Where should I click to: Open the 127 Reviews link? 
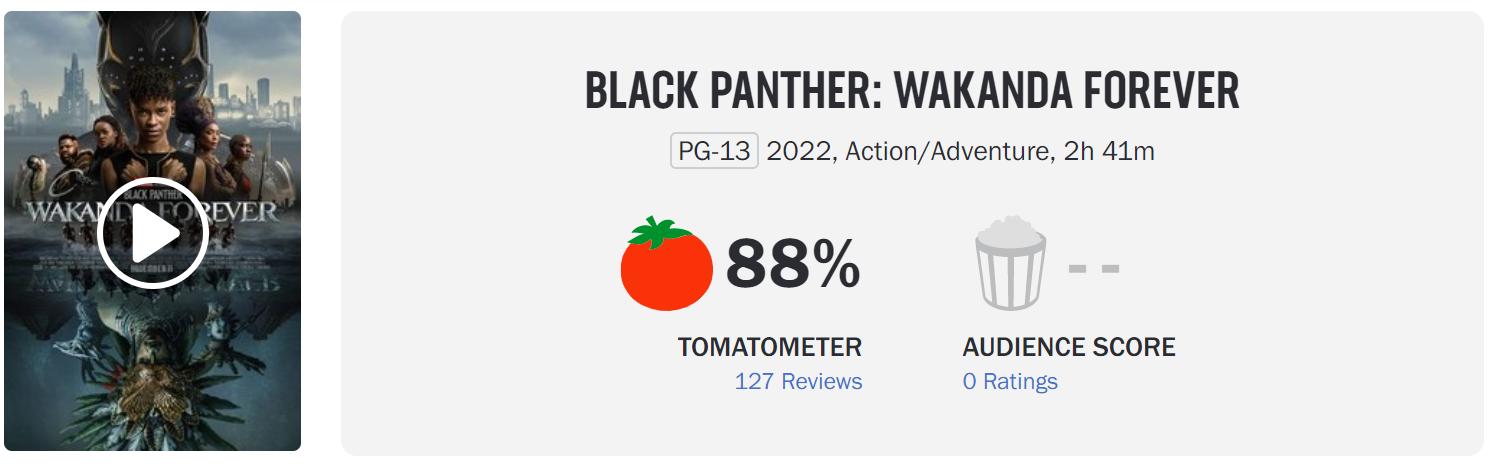coord(798,381)
